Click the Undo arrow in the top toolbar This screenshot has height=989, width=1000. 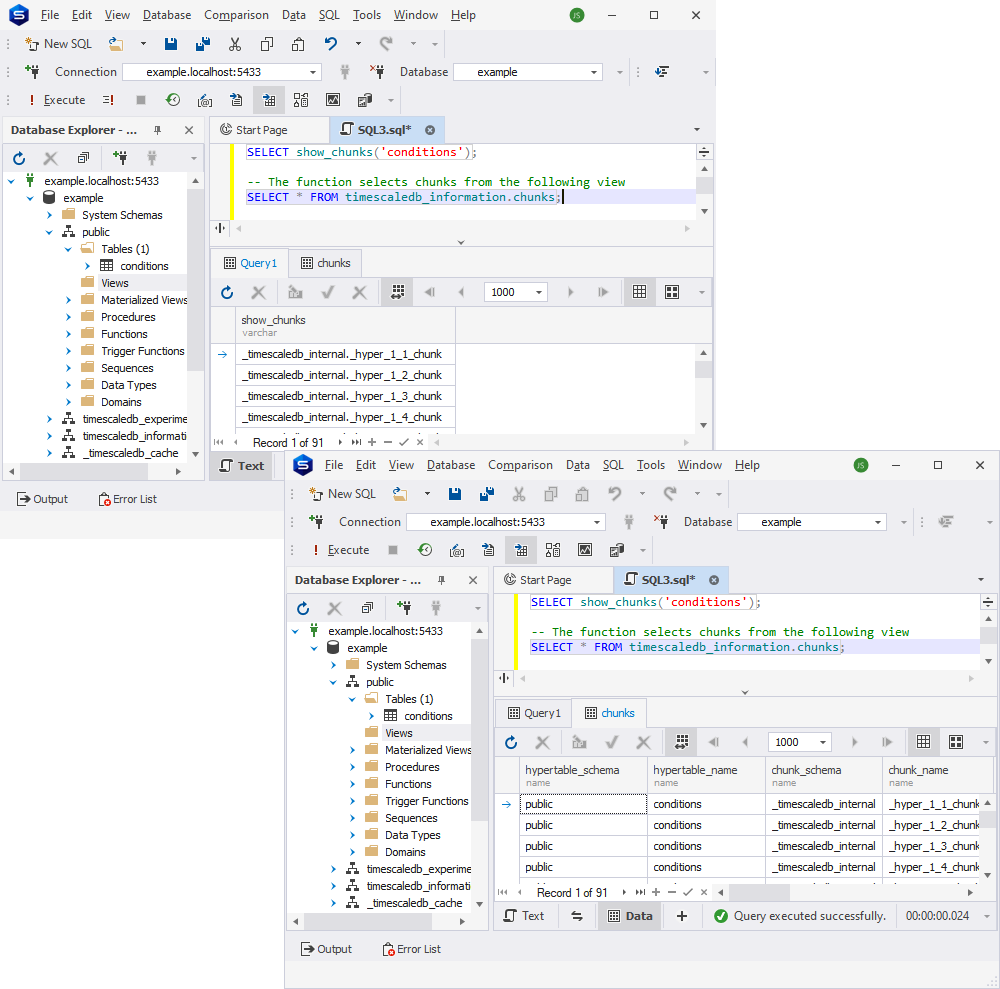(330, 44)
